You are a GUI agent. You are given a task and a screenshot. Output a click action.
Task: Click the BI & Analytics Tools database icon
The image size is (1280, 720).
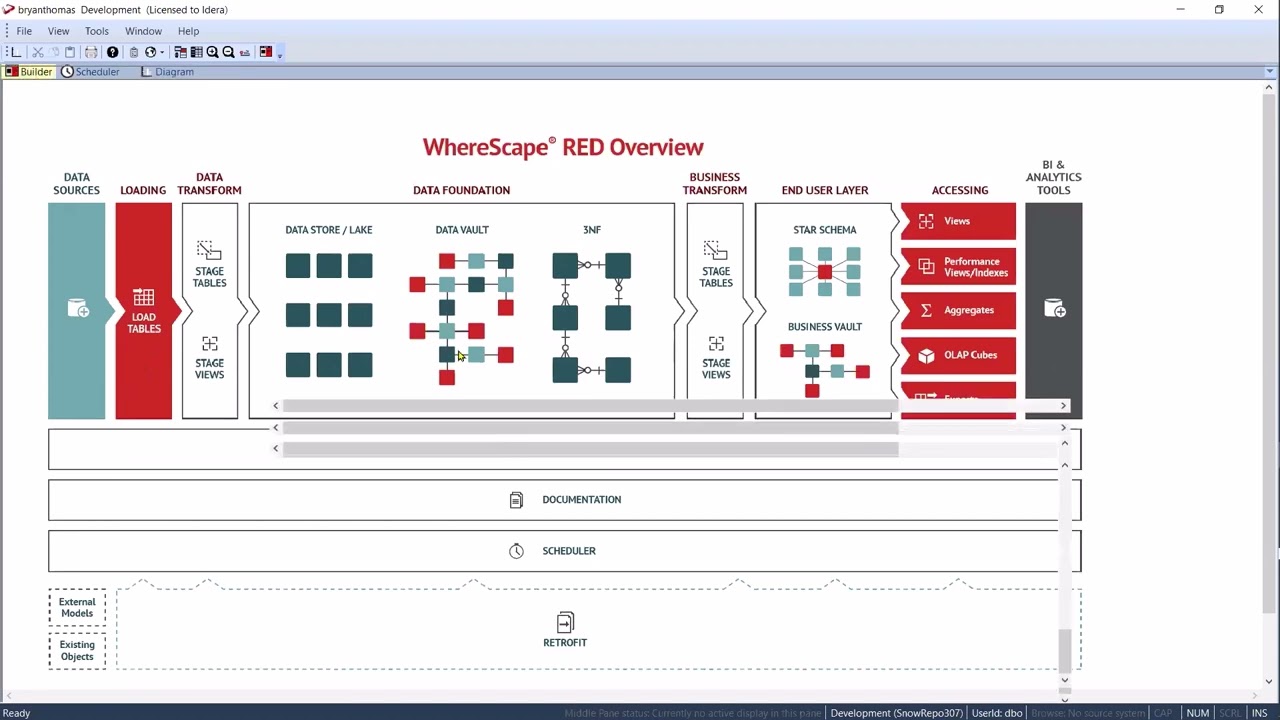point(1054,309)
